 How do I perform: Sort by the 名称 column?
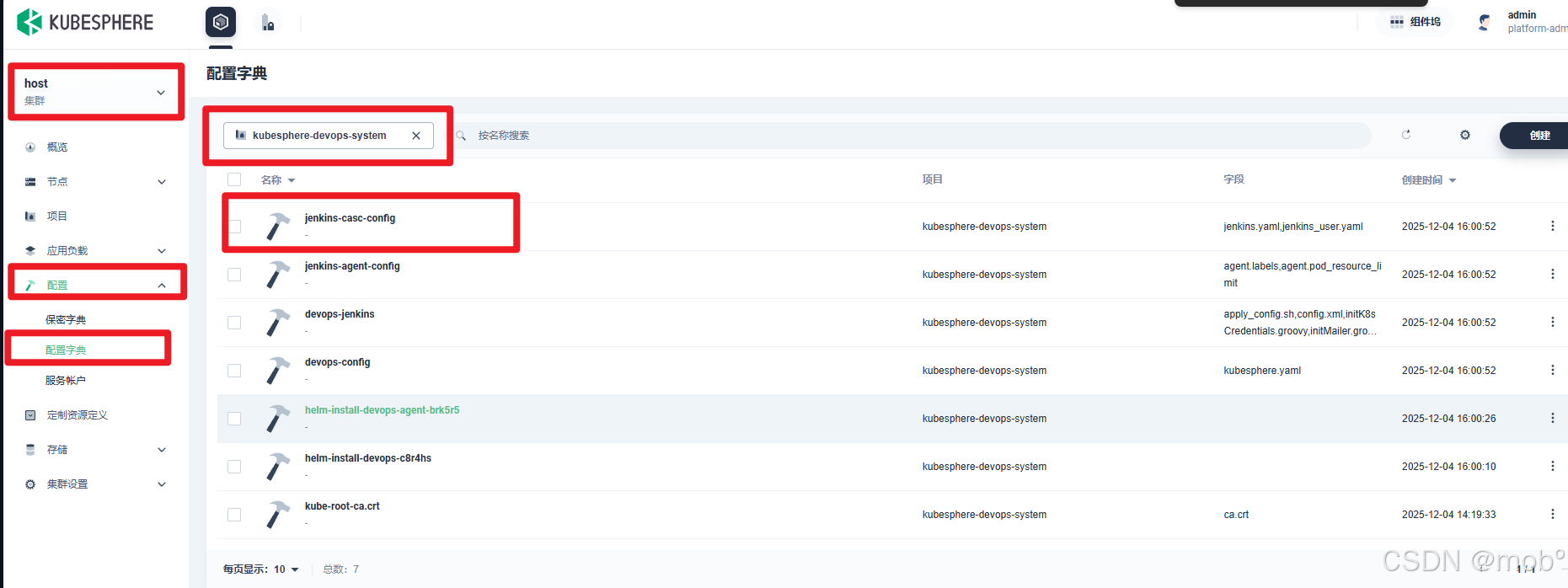click(278, 180)
